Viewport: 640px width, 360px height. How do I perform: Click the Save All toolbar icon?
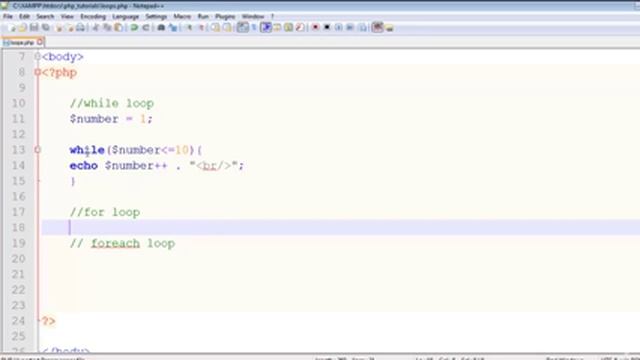pos(46,28)
